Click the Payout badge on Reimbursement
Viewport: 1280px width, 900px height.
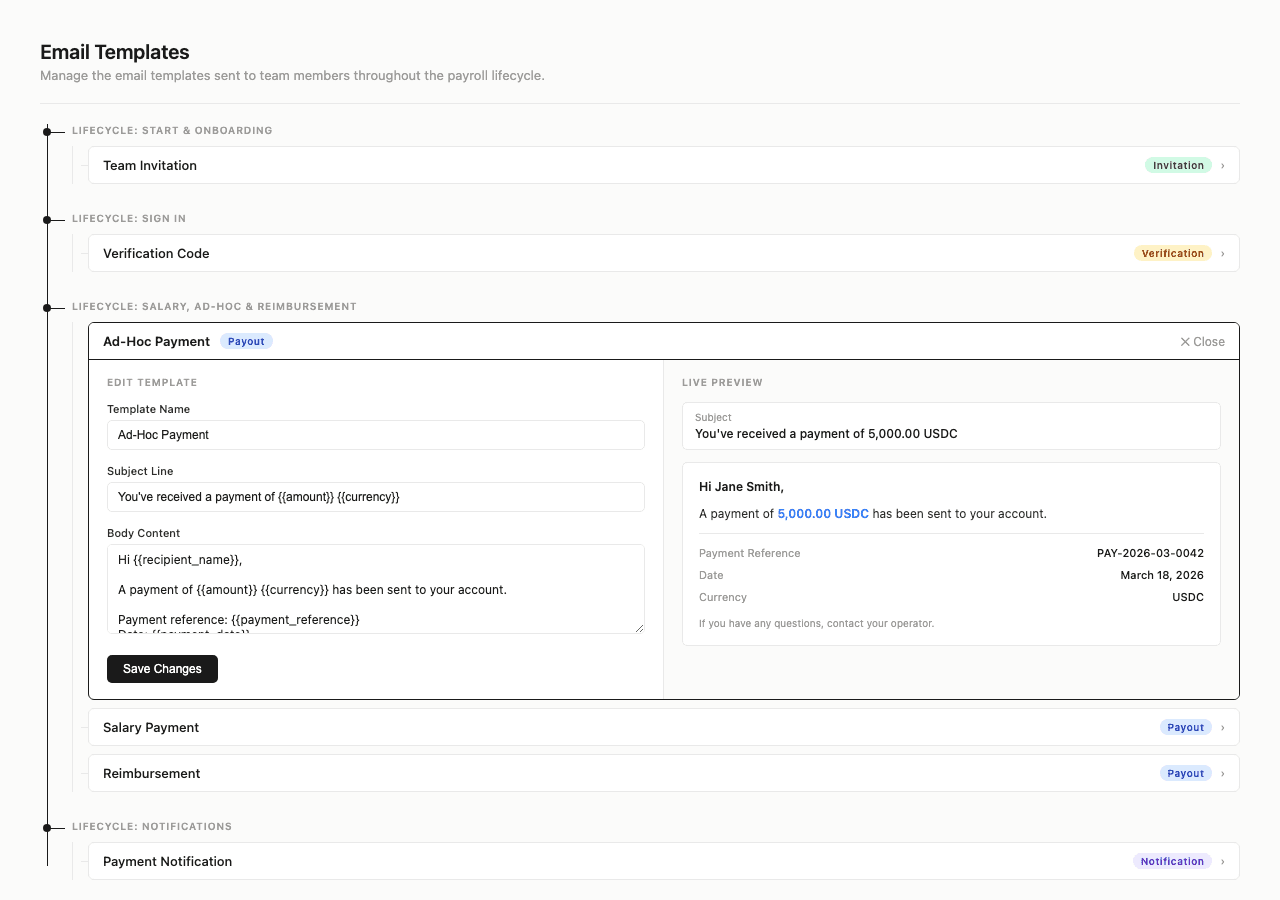coord(1185,774)
